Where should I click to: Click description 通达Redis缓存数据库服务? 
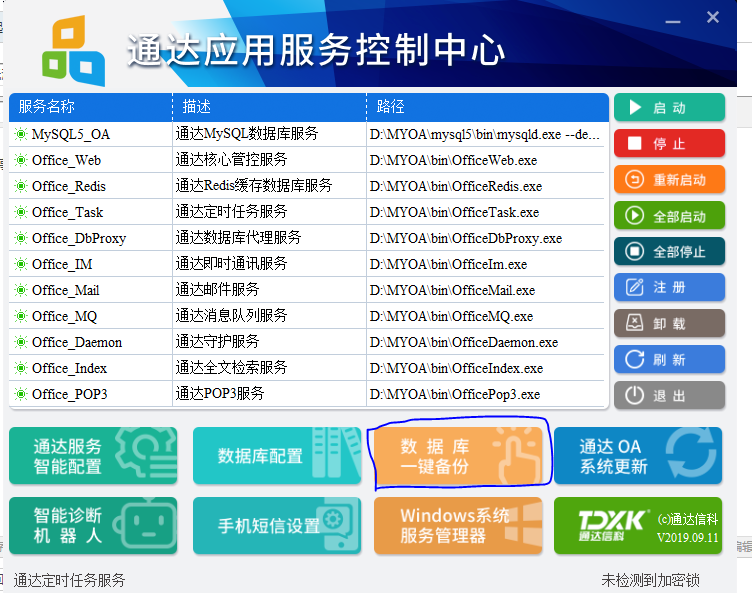pyautogui.click(x=254, y=185)
